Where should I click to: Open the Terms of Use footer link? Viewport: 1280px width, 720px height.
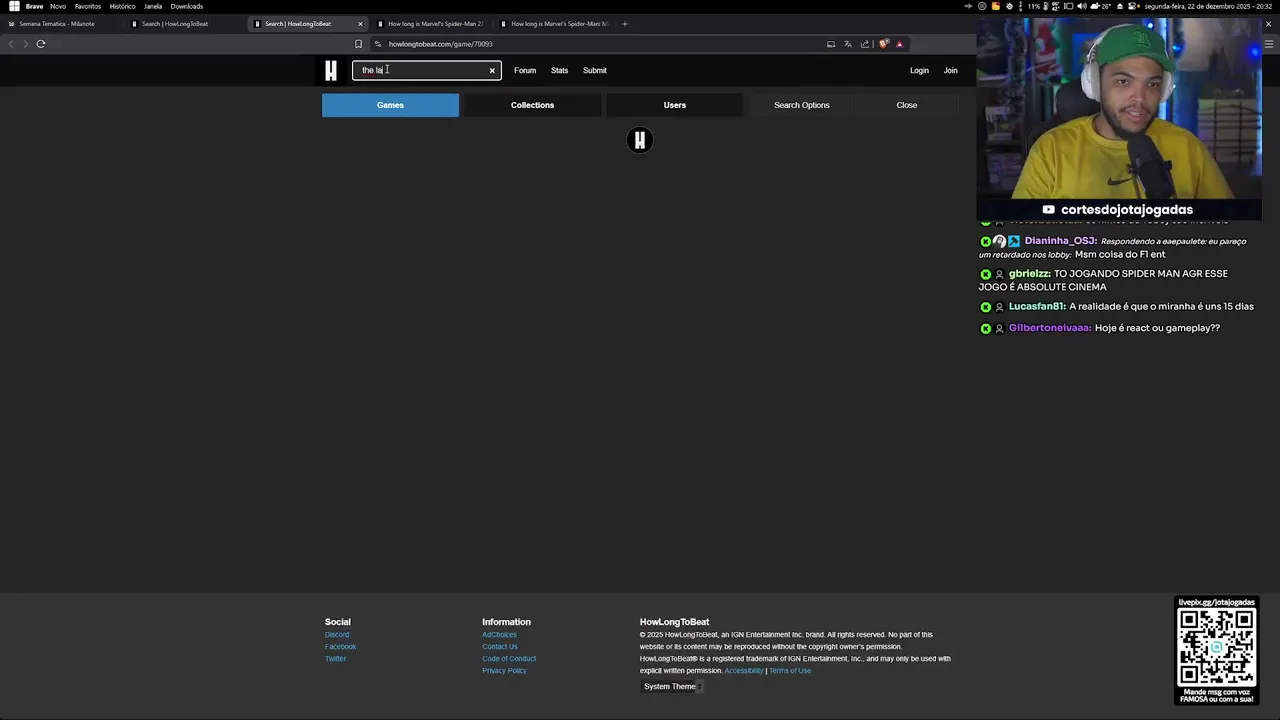point(790,671)
